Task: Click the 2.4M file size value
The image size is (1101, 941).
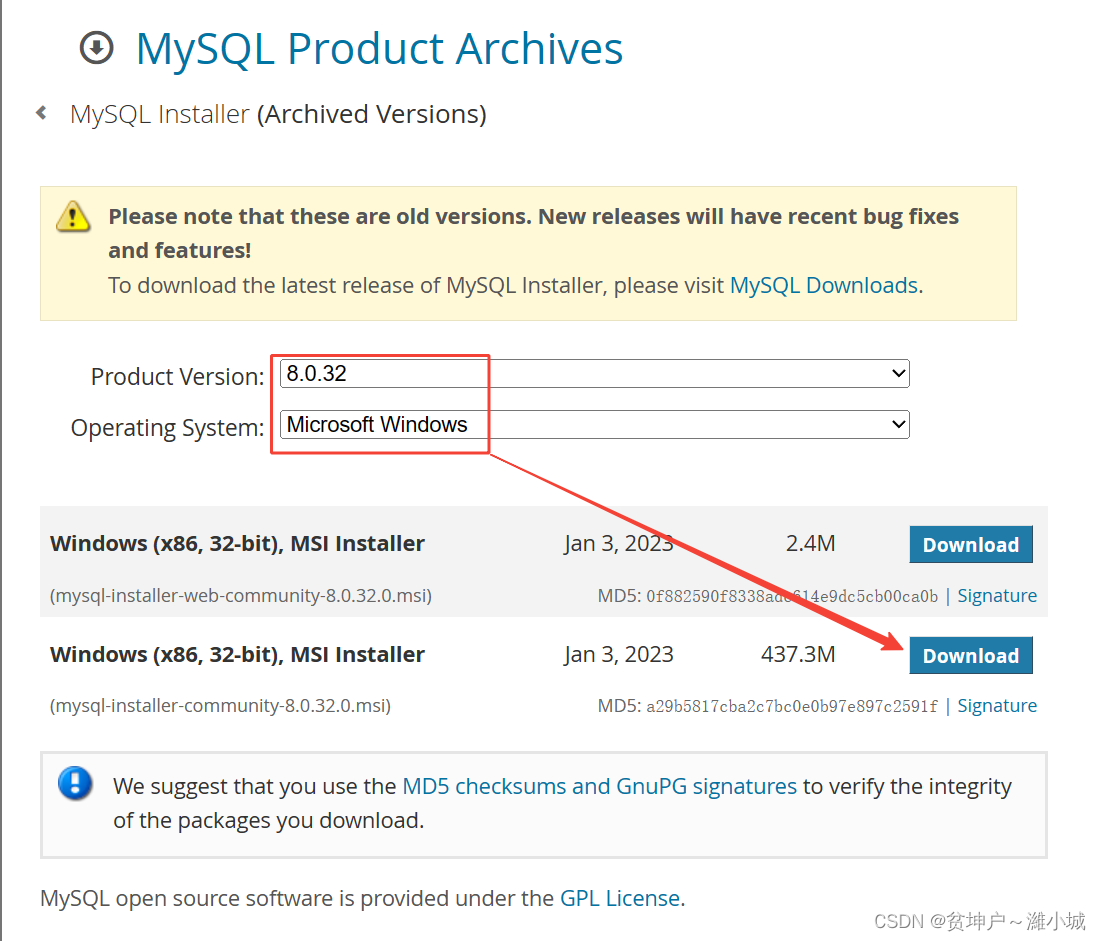Action: tap(810, 544)
